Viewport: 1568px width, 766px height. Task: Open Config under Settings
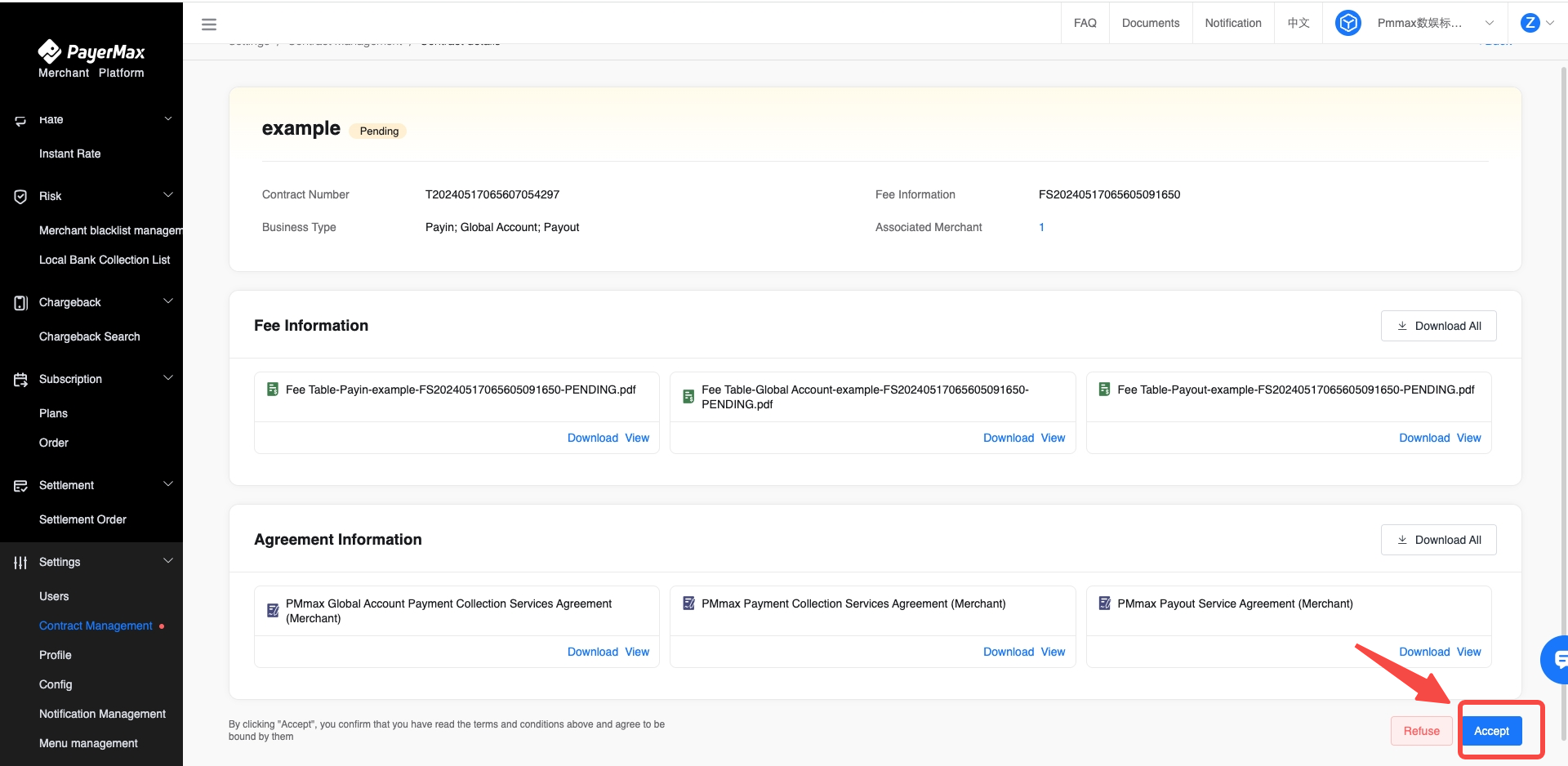[56, 684]
